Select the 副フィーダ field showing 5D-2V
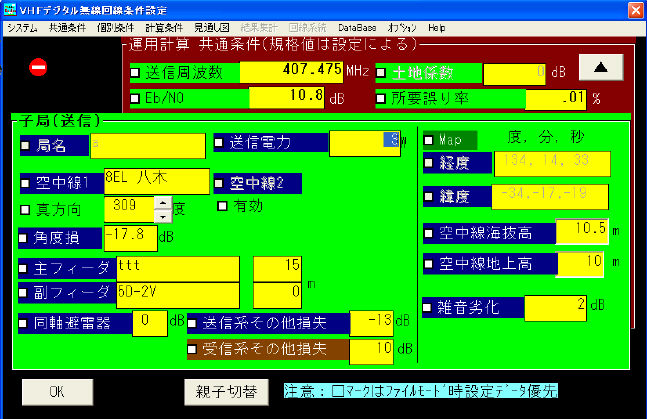Viewport: 647px width, 419px height. 176,294
